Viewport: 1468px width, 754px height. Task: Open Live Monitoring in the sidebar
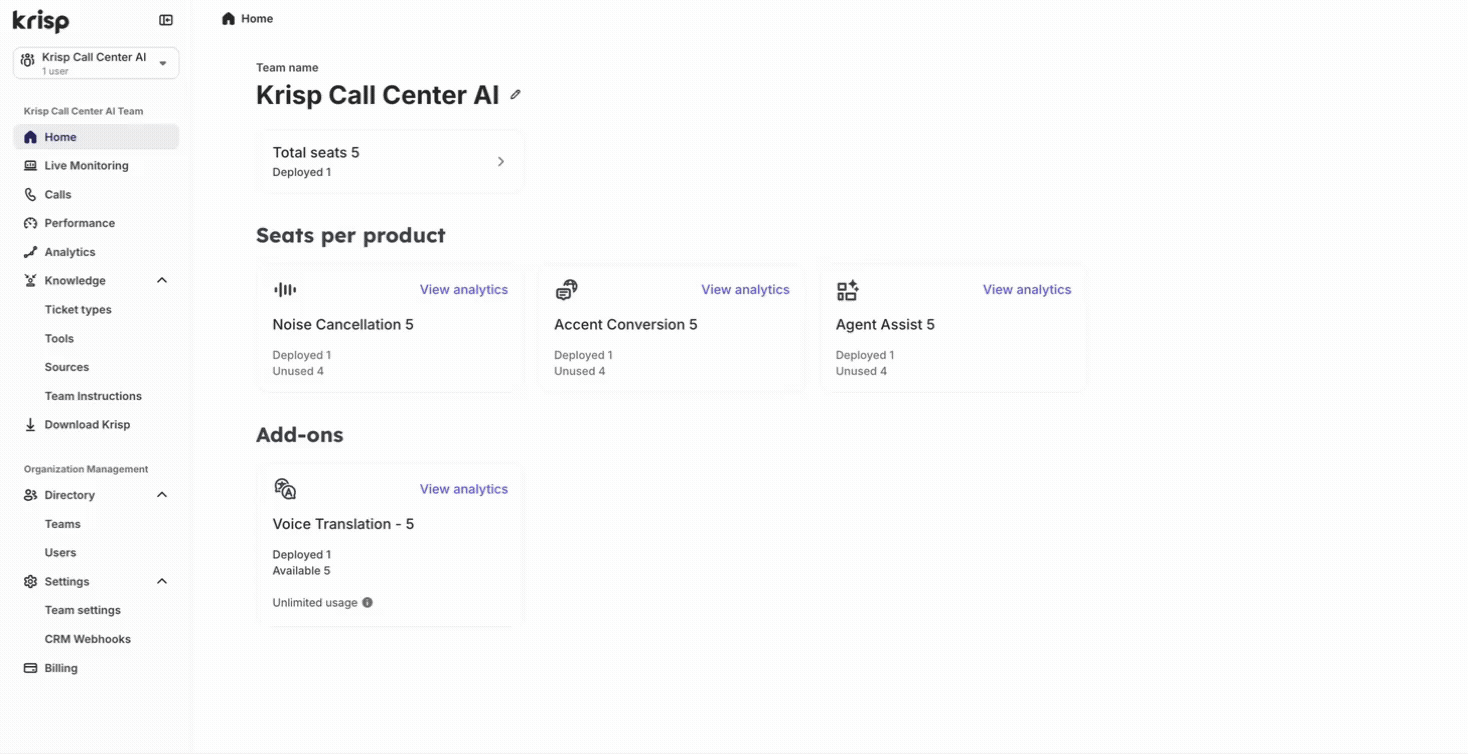(86, 166)
